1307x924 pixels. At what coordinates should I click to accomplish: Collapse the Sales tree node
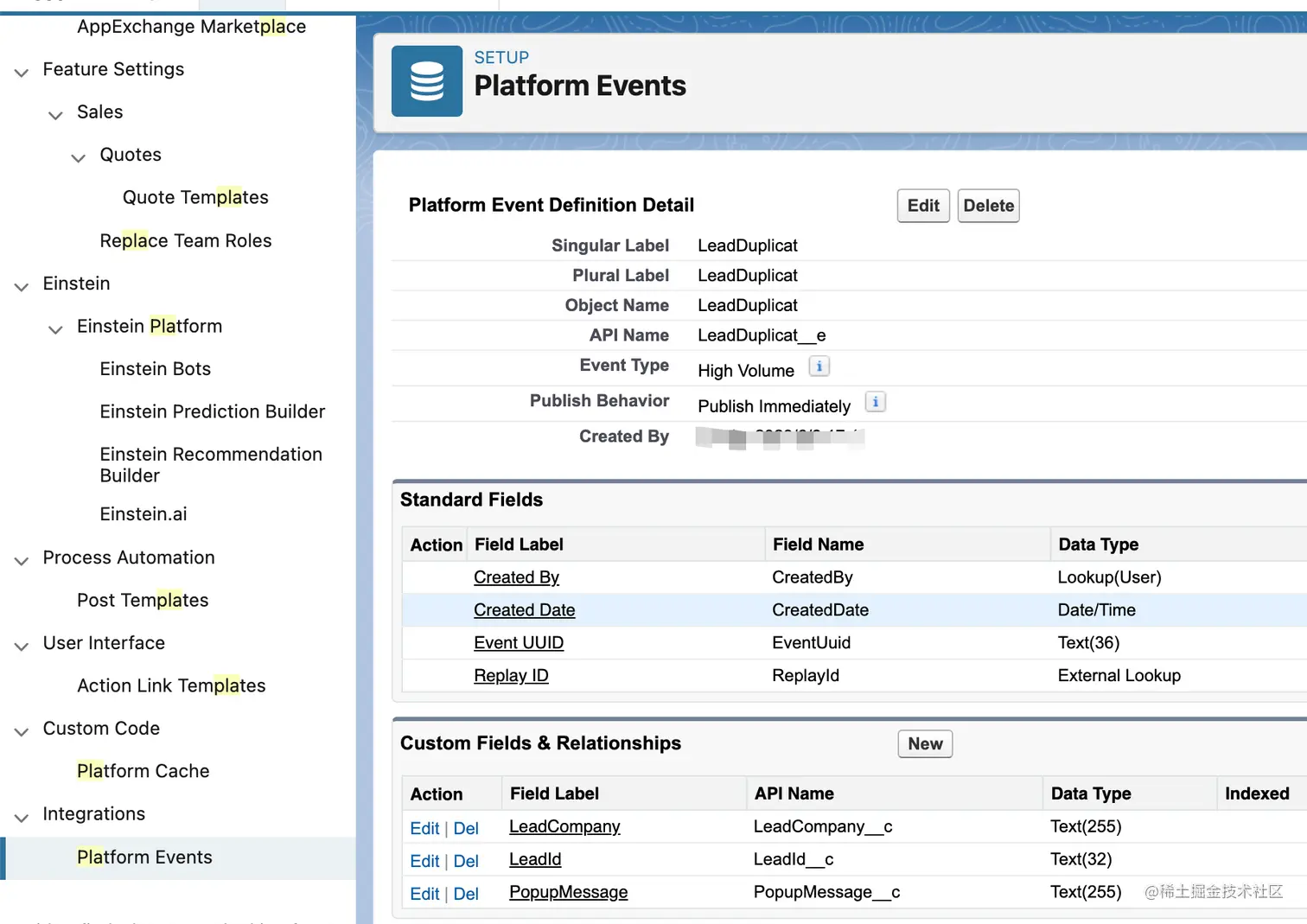(x=55, y=115)
